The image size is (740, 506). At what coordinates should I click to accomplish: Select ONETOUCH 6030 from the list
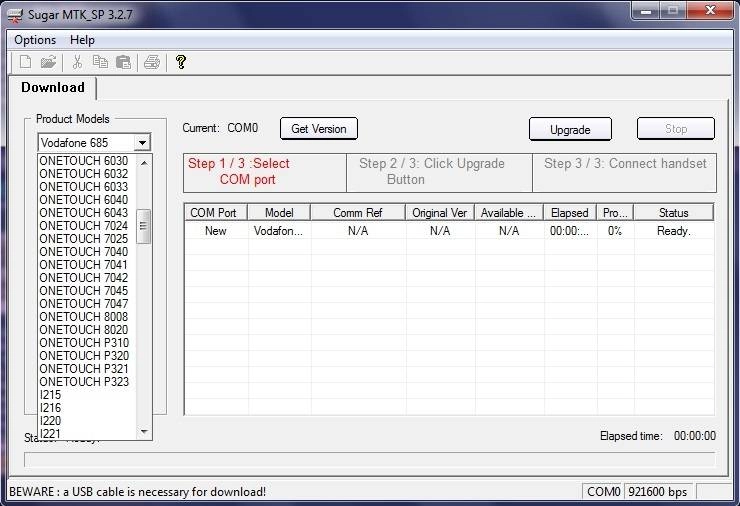[87, 161]
